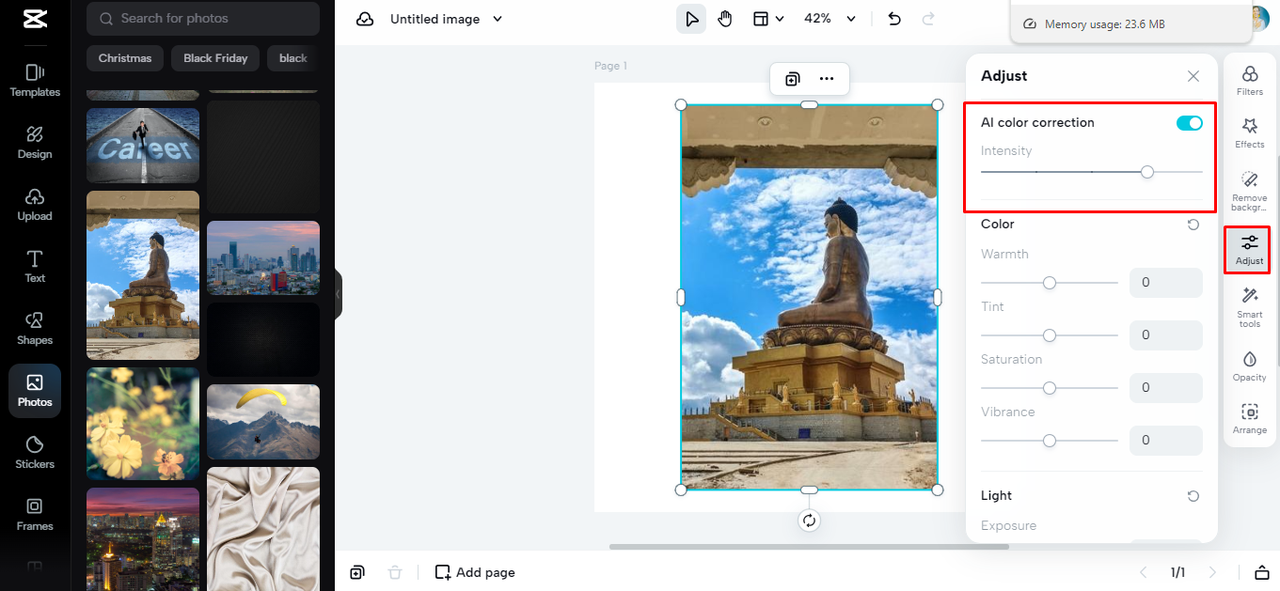The height and width of the screenshot is (591, 1280).
Task: Reset the Color adjustments
Action: [1193, 225]
